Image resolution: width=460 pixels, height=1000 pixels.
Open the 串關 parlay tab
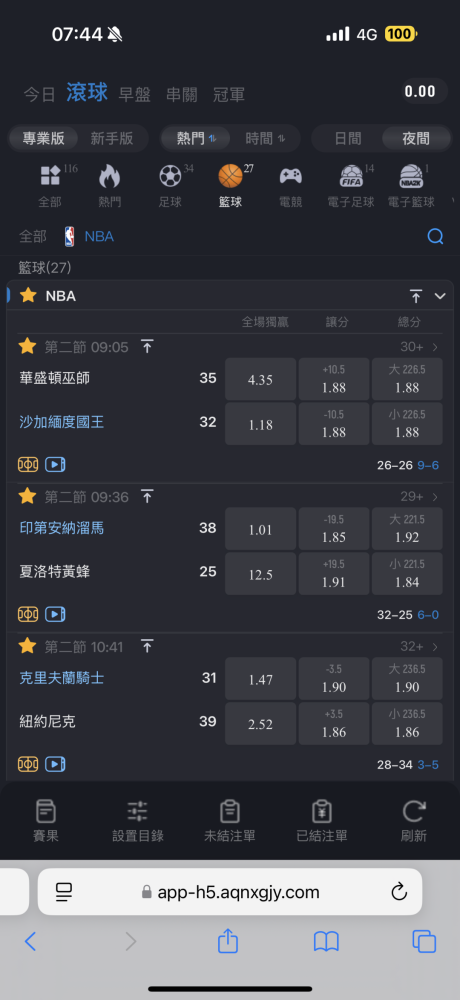[182, 95]
